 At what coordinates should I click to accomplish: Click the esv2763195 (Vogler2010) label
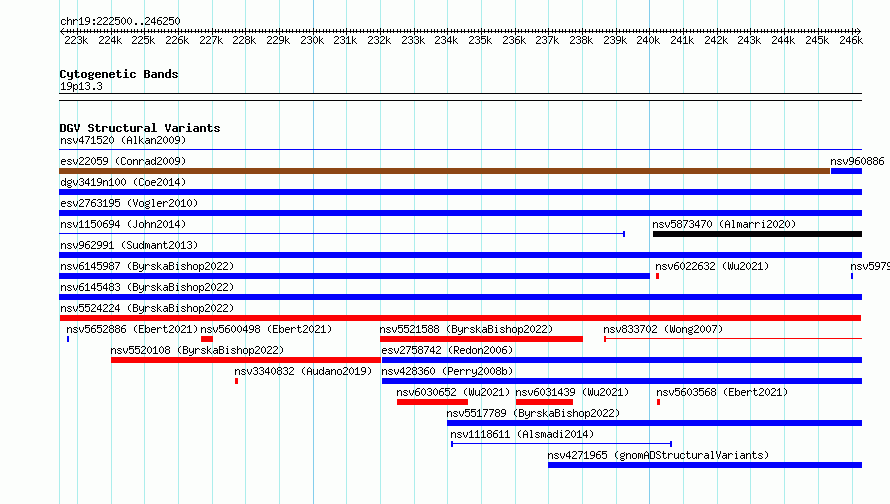[x=129, y=203]
